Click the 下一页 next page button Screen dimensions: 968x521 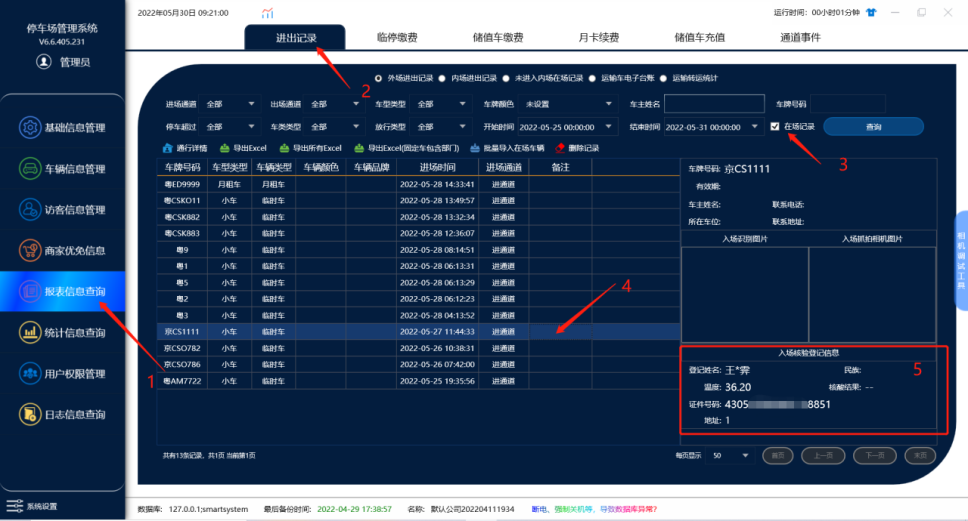tap(875, 456)
